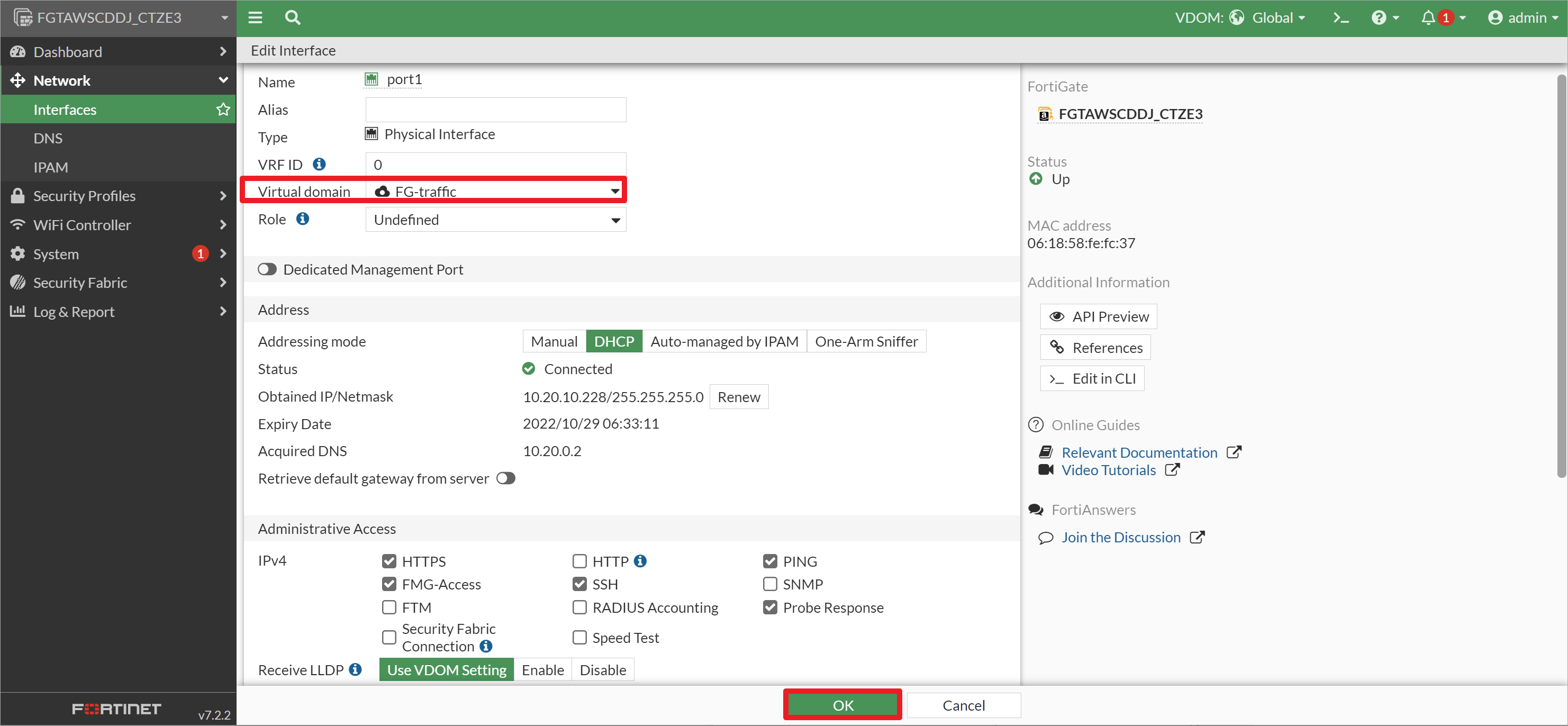
Task: Uncheck the PING checkbox
Action: (x=770, y=561)
